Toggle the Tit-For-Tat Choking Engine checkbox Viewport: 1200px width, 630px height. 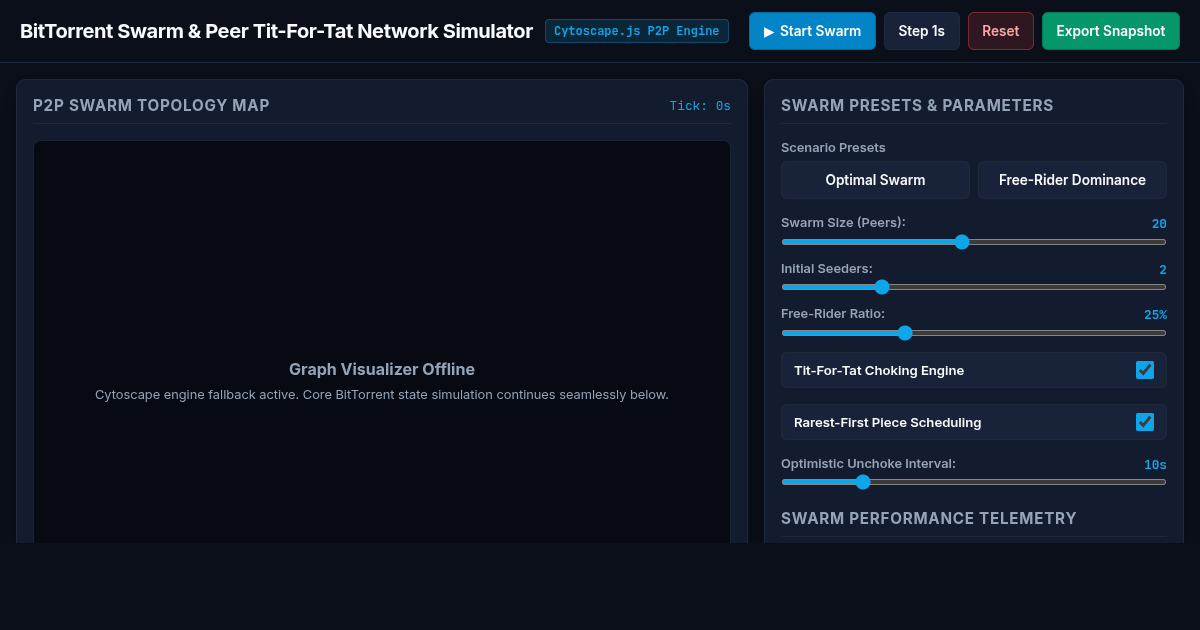pyautogui.click(x=1145, y=370)
